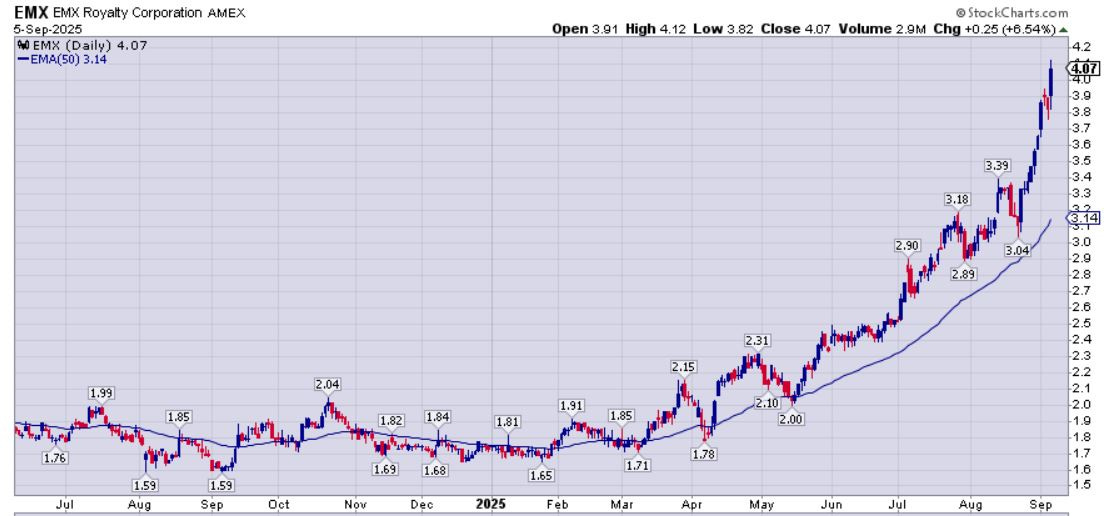Image resolution: width=1107 pixels, height=516 pixels.
Task: Click the 1.65 low label in late January
Action: 541,476
